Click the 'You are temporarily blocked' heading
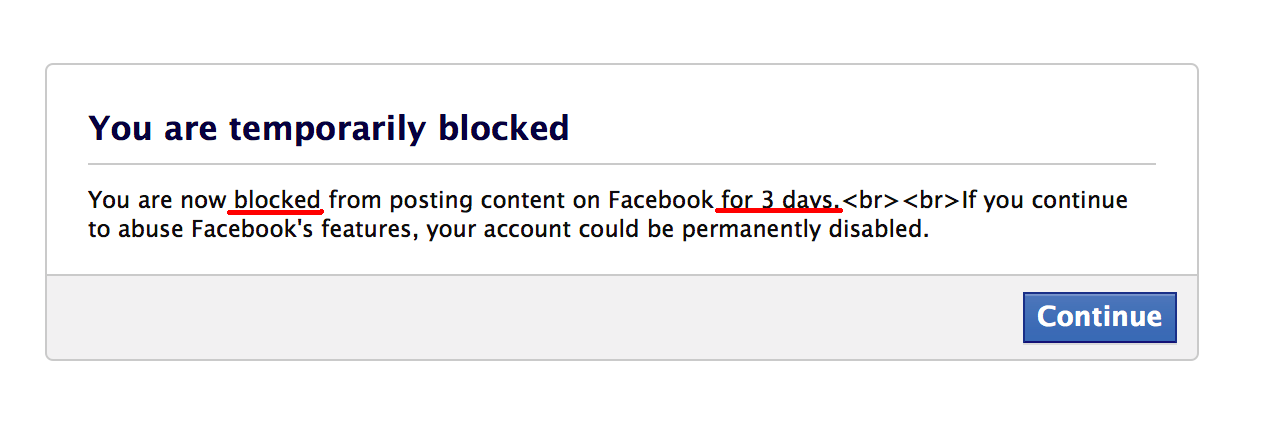1263x430 pixels. [x=328, y=128]
